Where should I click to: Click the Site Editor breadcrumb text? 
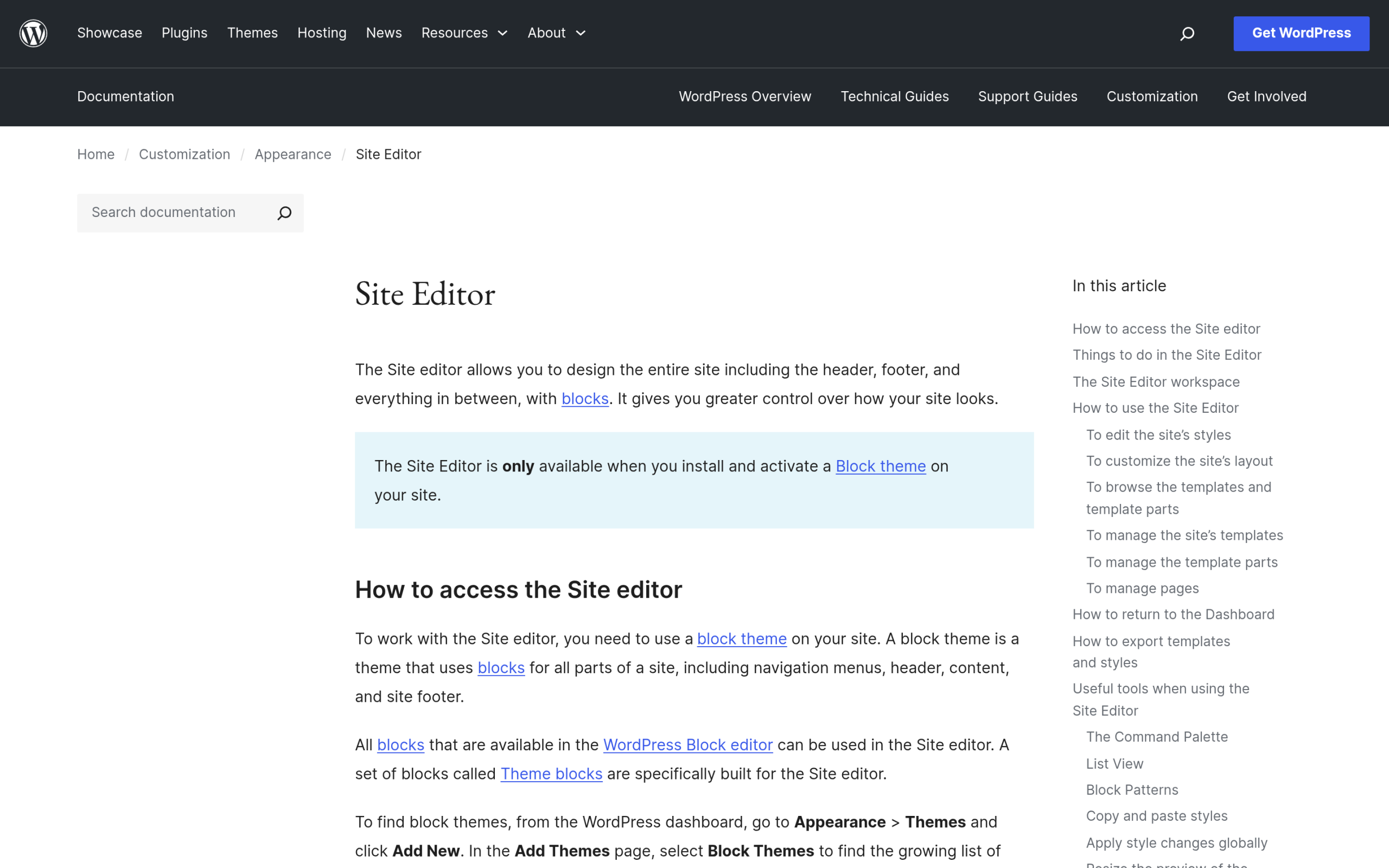point(388,155)
